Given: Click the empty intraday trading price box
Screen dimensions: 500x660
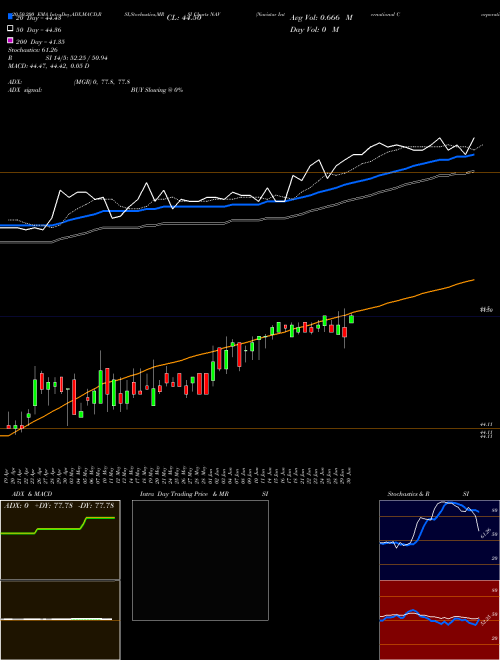Looking at the screenshot, I should [x=200, y=560].
